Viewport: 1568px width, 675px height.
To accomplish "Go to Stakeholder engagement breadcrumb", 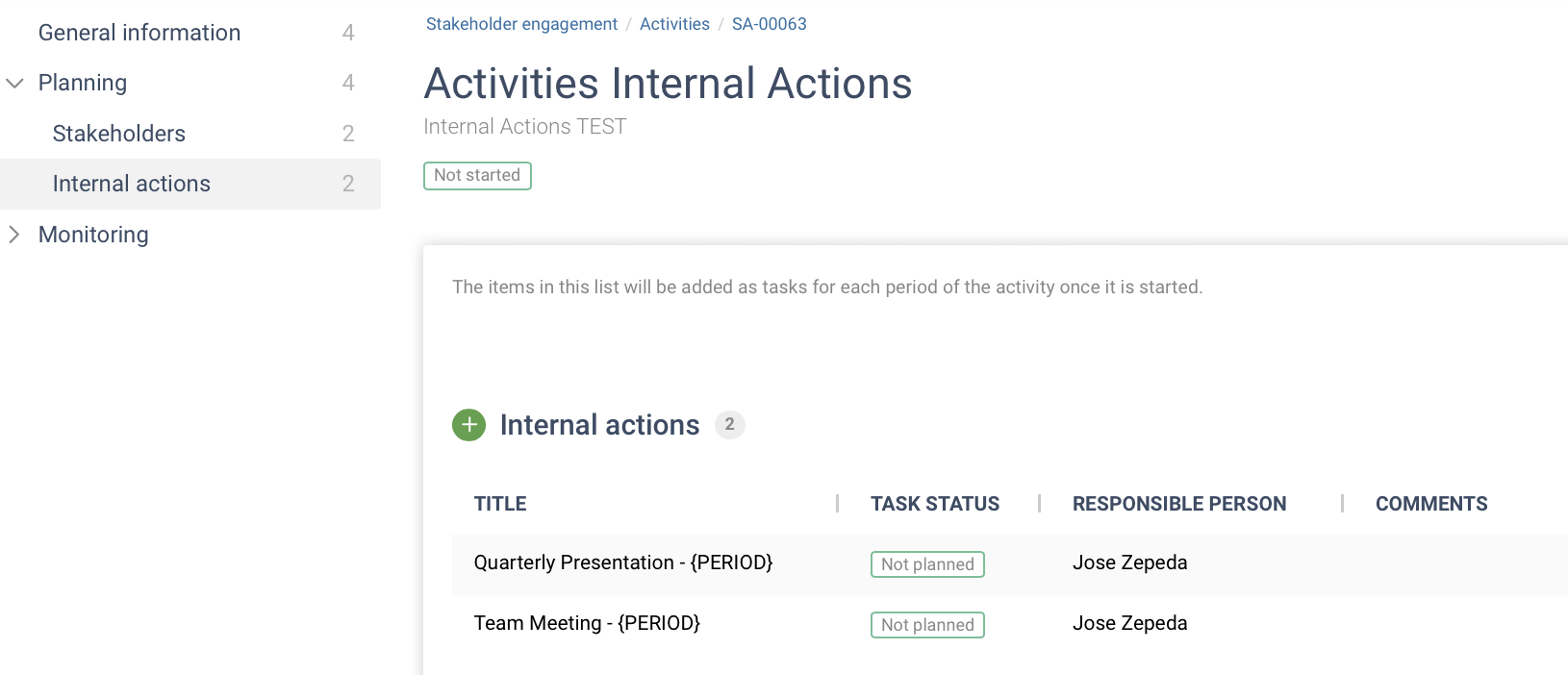I will pyautogui.click(x=521, y=24).
